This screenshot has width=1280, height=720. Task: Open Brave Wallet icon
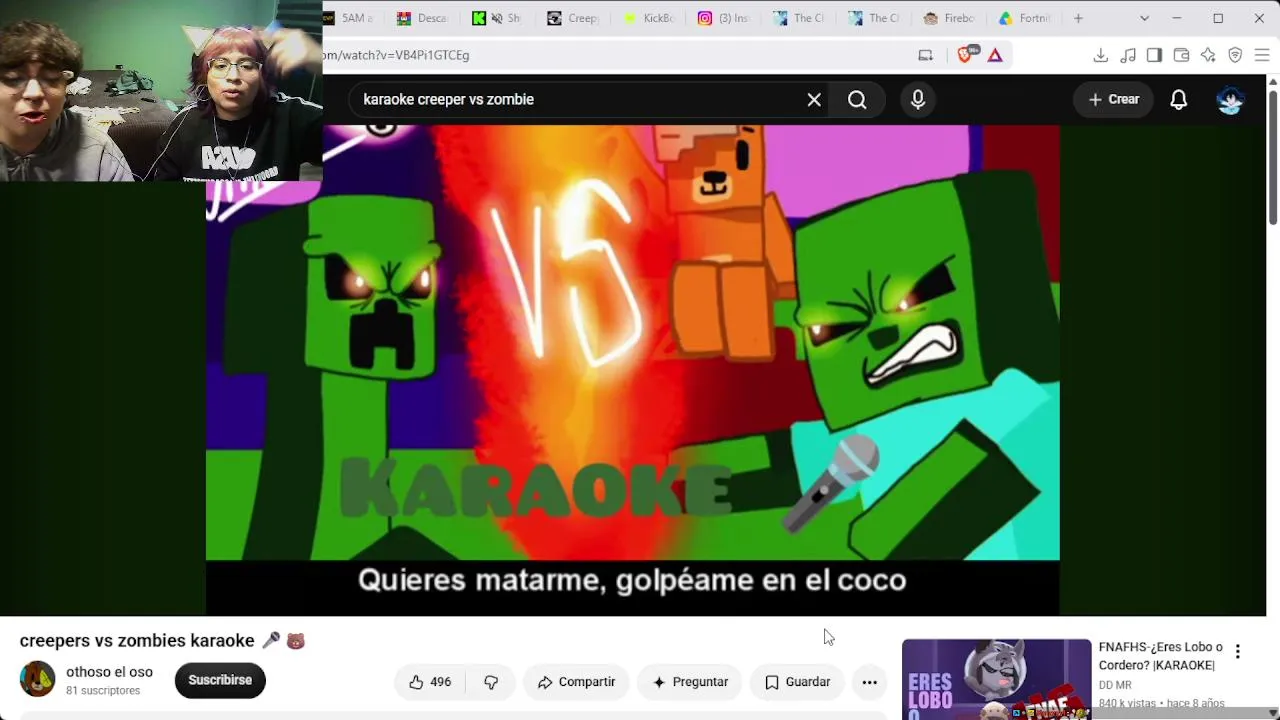[x=1181, y=55]
